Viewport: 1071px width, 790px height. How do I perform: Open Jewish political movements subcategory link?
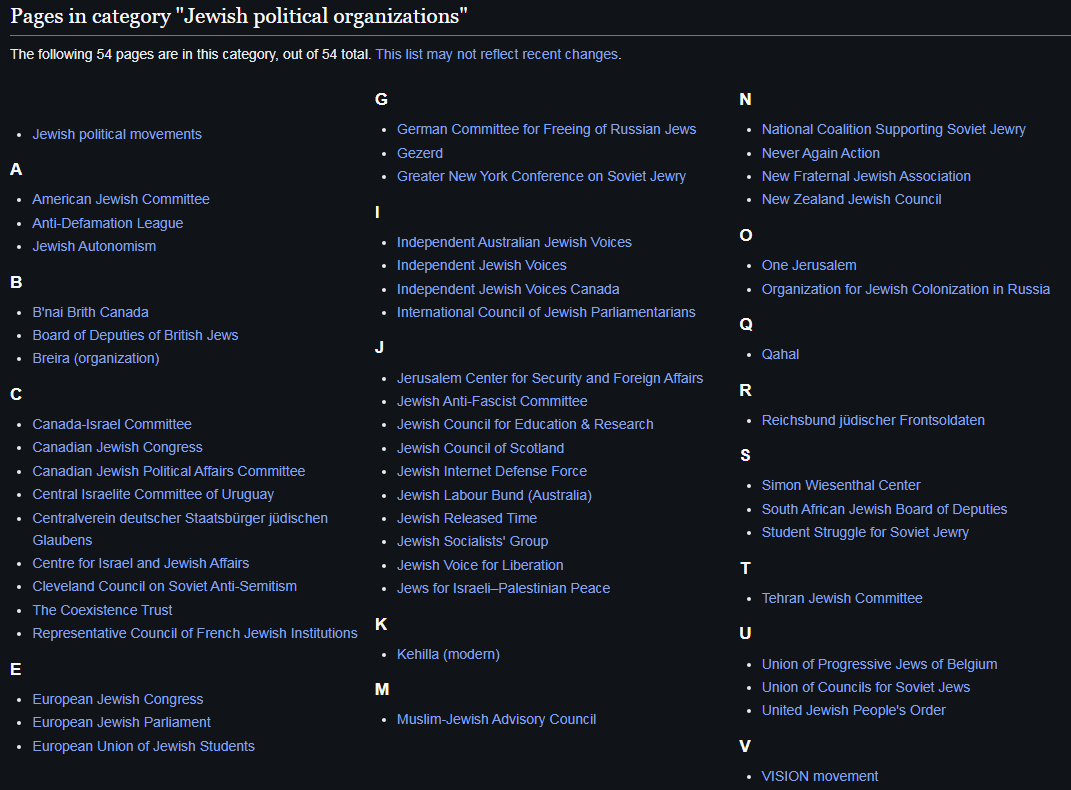(117, 135)
